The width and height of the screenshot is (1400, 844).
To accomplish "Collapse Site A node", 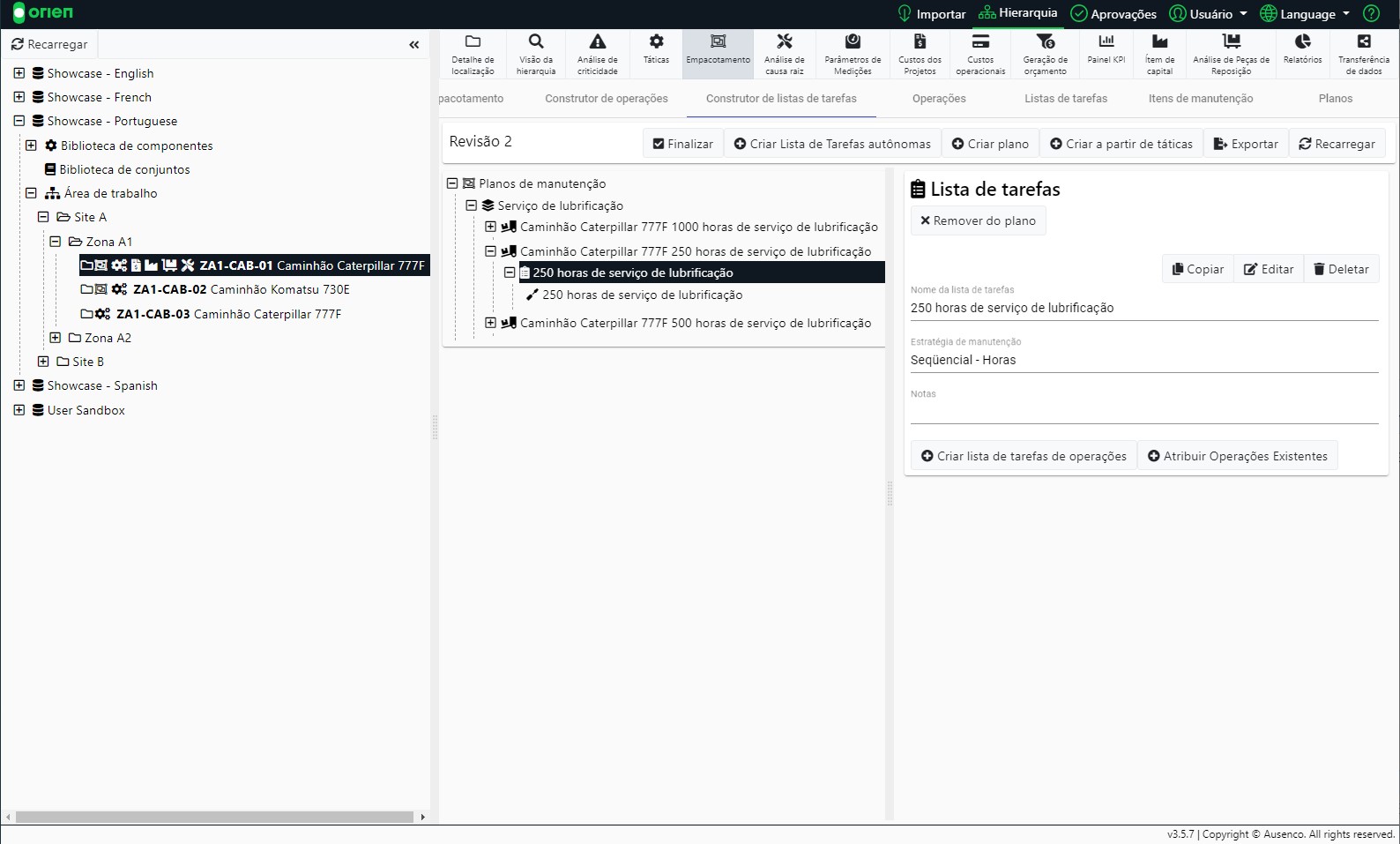I will coord(43,217).
